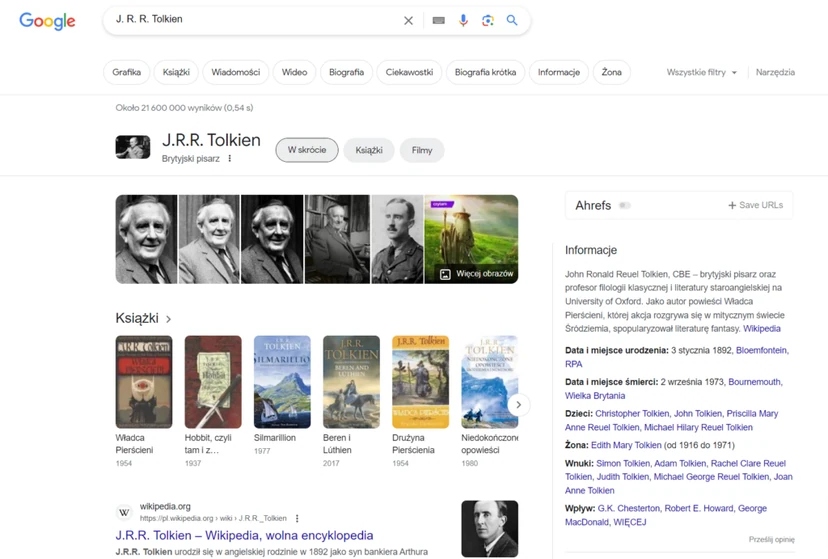
Task: Expand the Książki section with the chevron
Action: [x=168, y=319]
